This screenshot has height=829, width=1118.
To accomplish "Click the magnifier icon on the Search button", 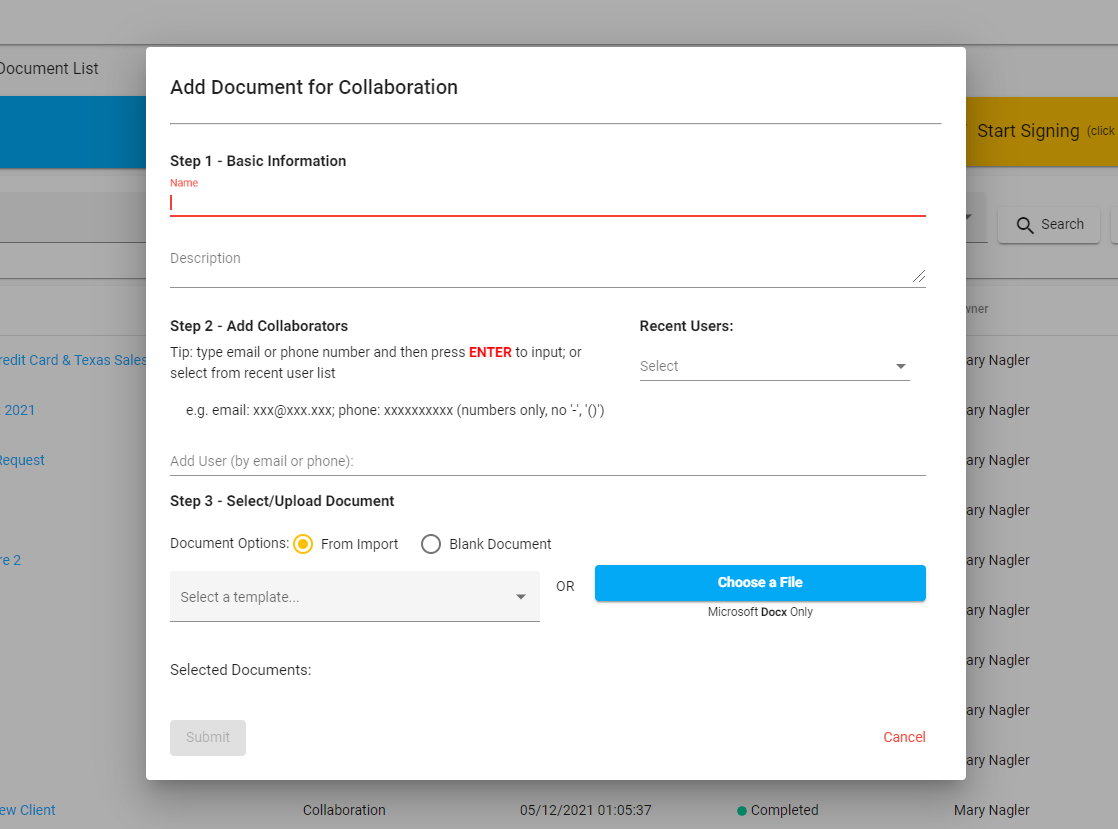I will click(x=1024, y=224).
